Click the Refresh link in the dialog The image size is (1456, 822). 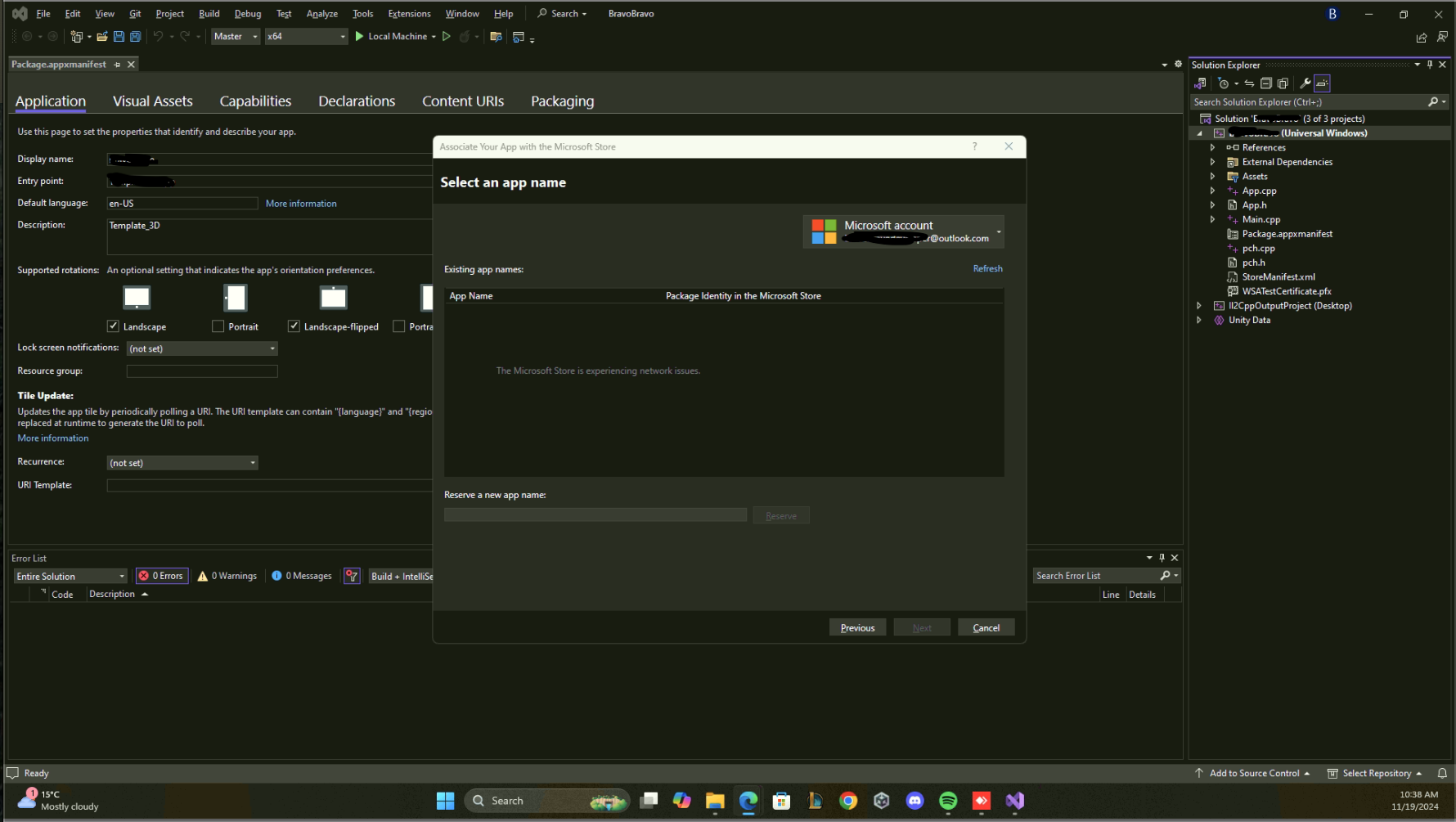pyautogui.click(x=987, y=269)
